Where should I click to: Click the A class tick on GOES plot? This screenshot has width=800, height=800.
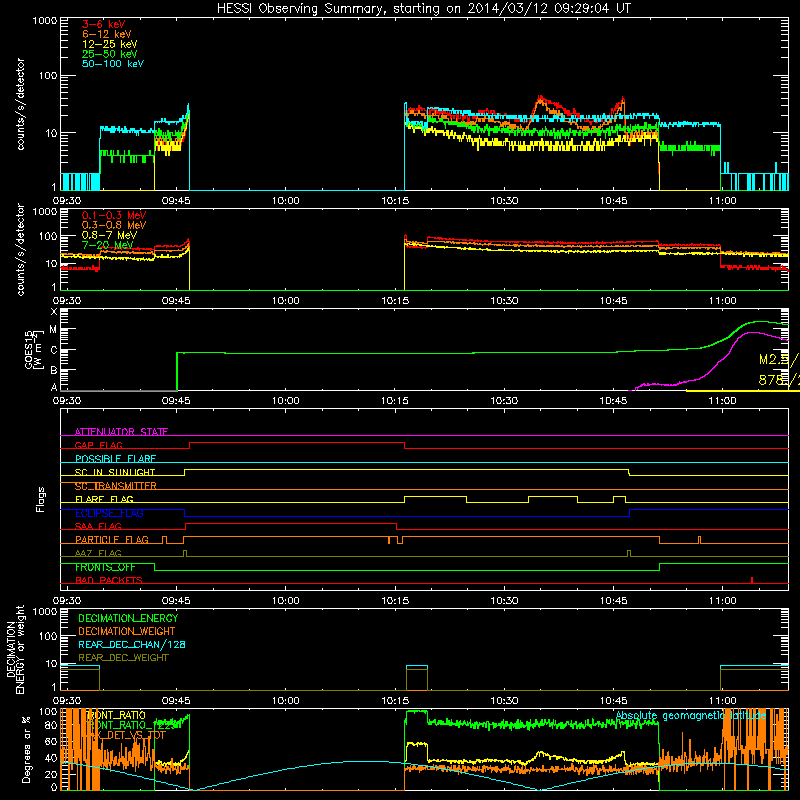point(54,387)
